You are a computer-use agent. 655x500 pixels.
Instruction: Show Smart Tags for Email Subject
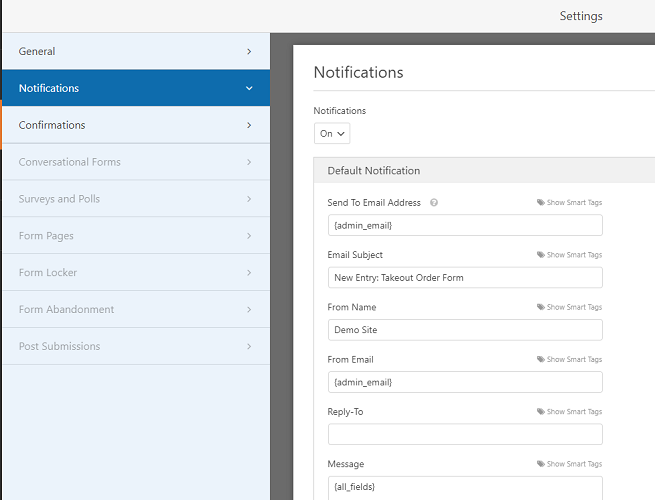[569, 255]
